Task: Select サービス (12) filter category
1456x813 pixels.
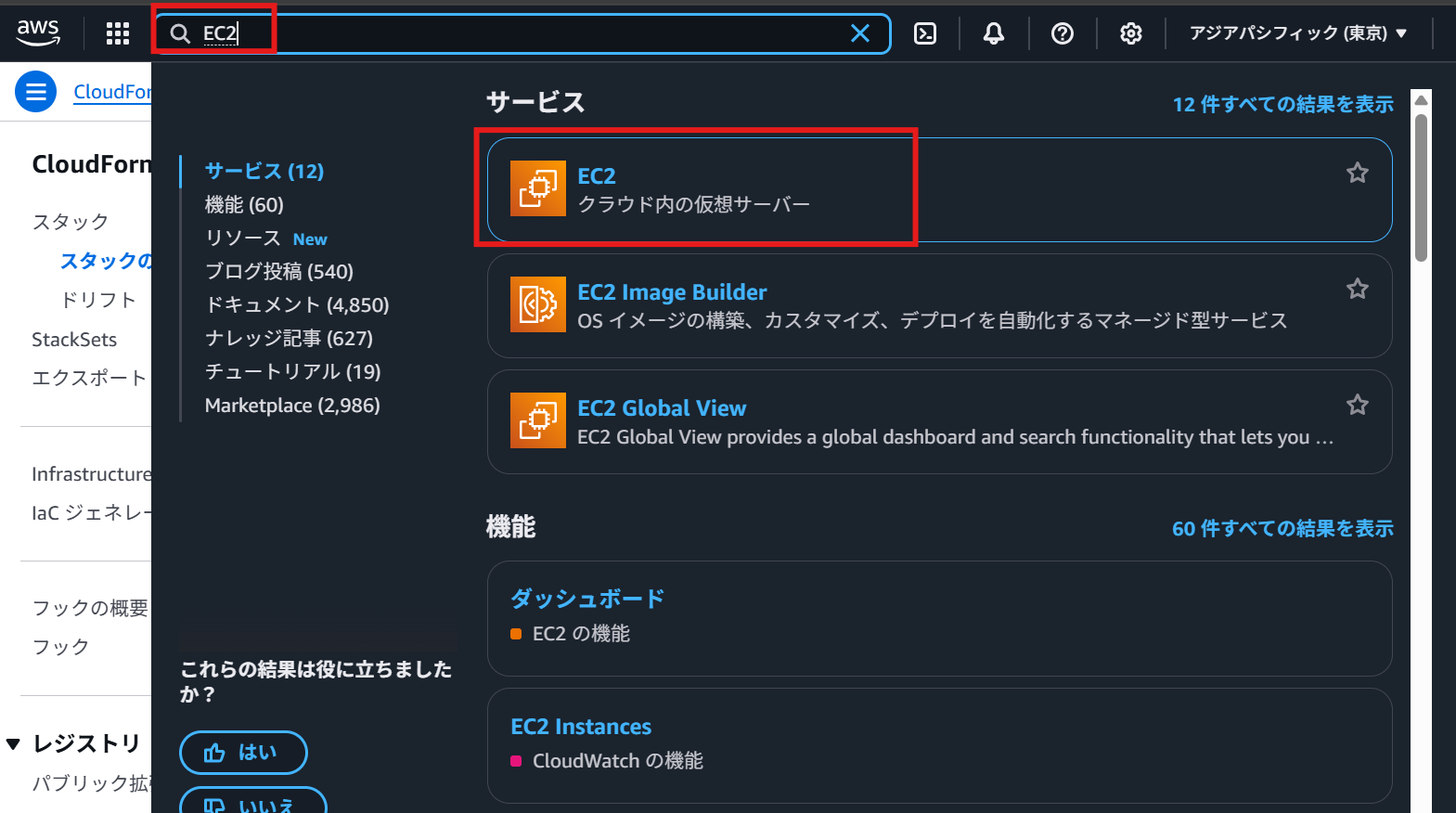Action: [x=264, y=171]
